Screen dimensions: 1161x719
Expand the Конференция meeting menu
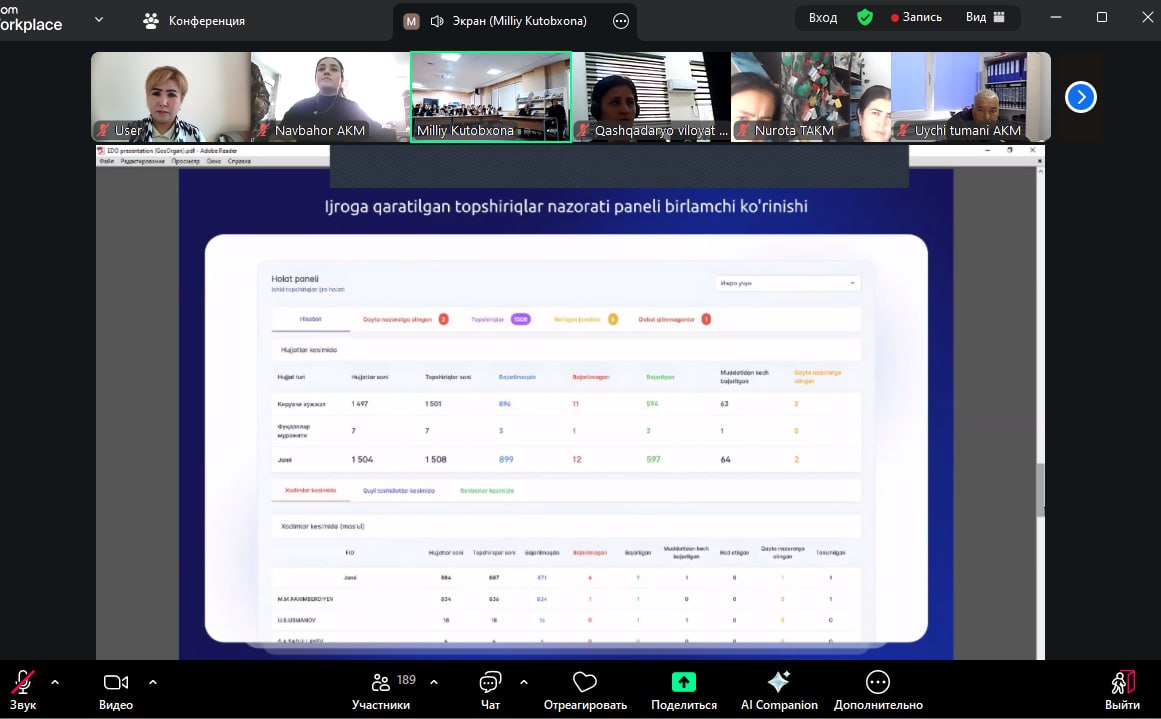click(98, 20)
